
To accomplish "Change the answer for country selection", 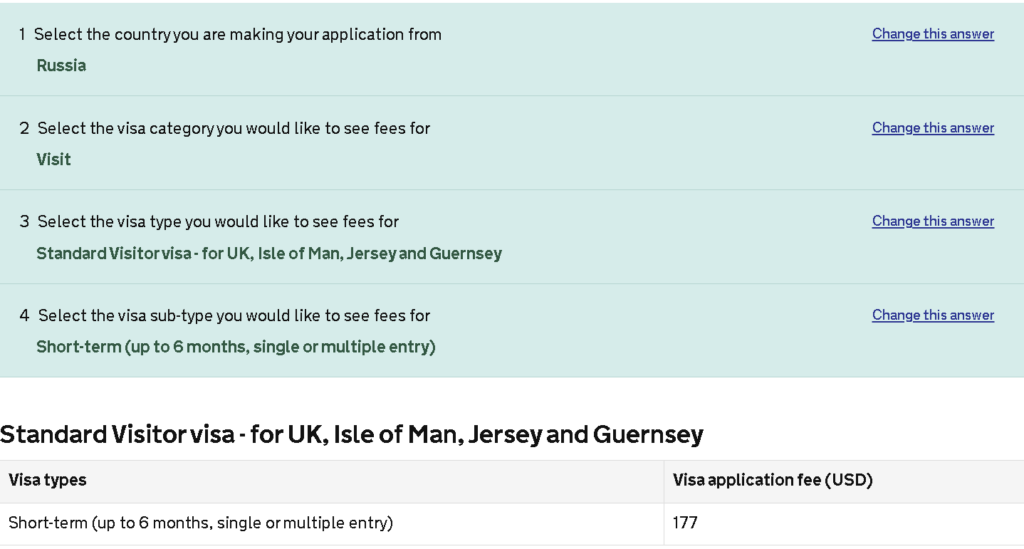I will point(932,34).
